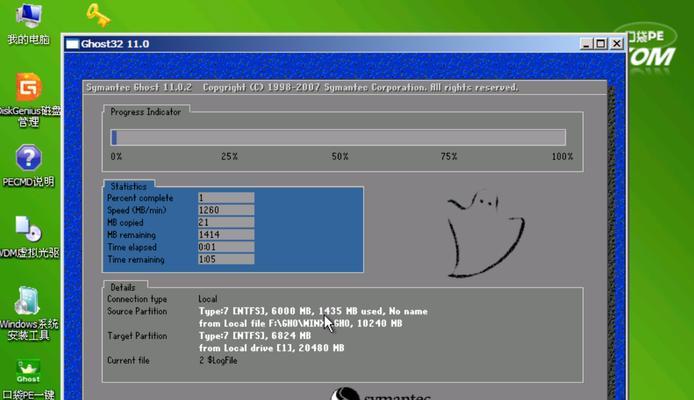This screenshot has height=400, width=694.
Task: Click the Percent complete value field
Action: [x=226, y=198]
